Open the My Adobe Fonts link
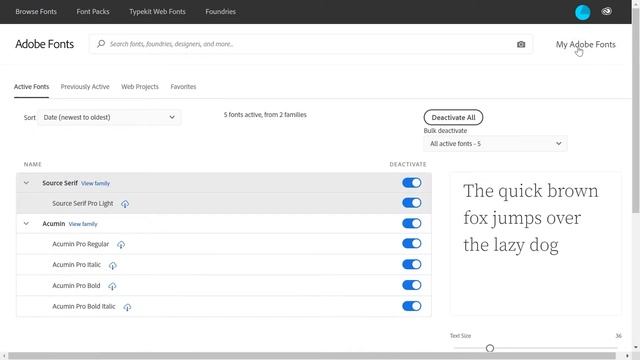Viewport: 640px width, 360px height. [585, 44]
